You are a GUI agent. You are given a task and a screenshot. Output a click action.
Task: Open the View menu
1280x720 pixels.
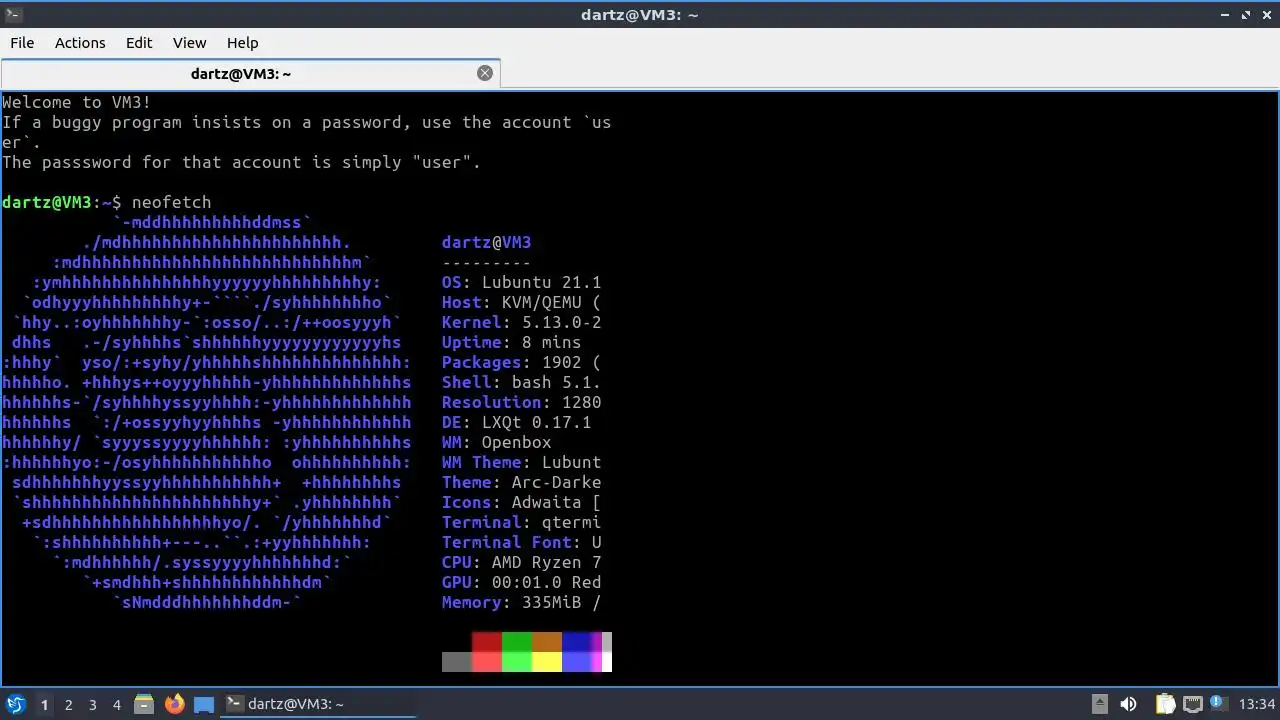point(189,43)
